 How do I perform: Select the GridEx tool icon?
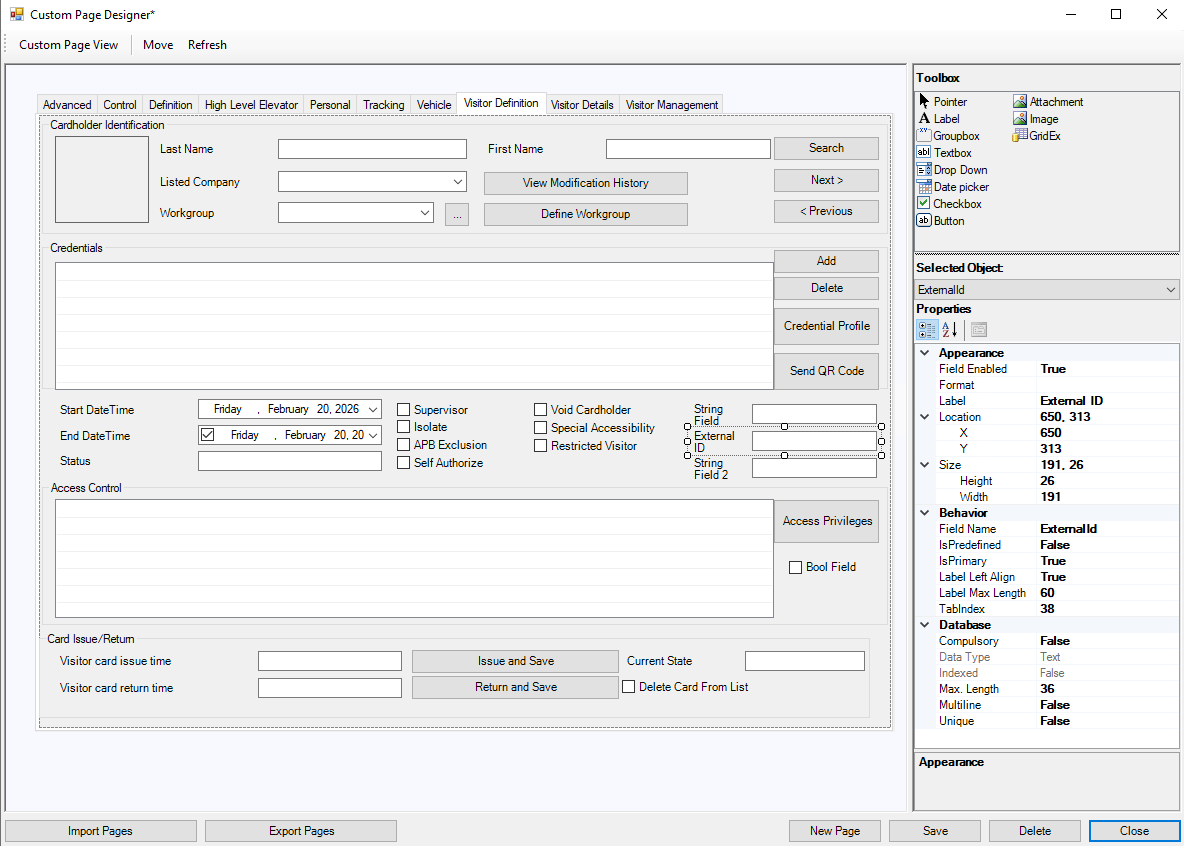(x=1020, y=136)
